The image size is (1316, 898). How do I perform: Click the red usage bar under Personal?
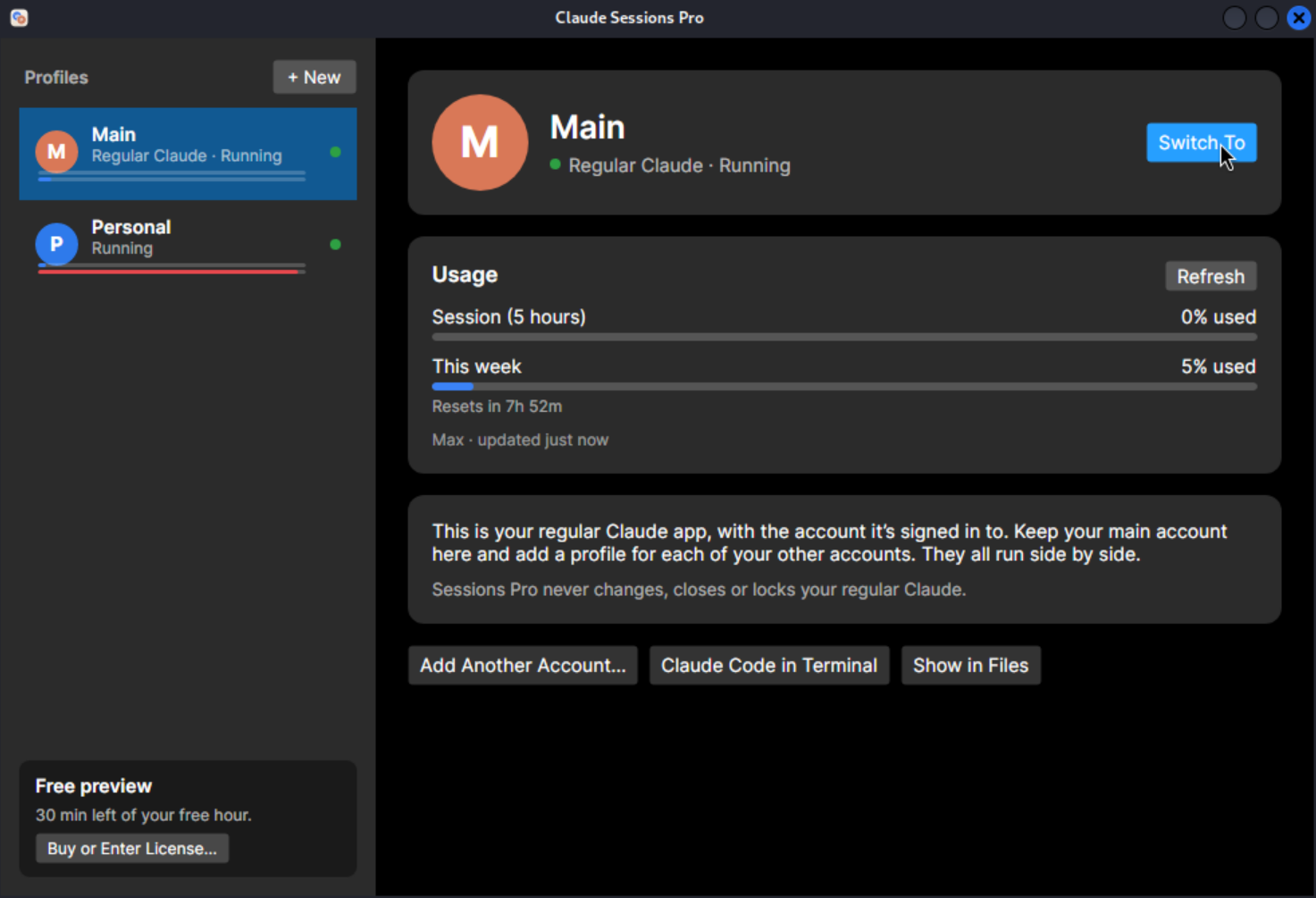172,272
